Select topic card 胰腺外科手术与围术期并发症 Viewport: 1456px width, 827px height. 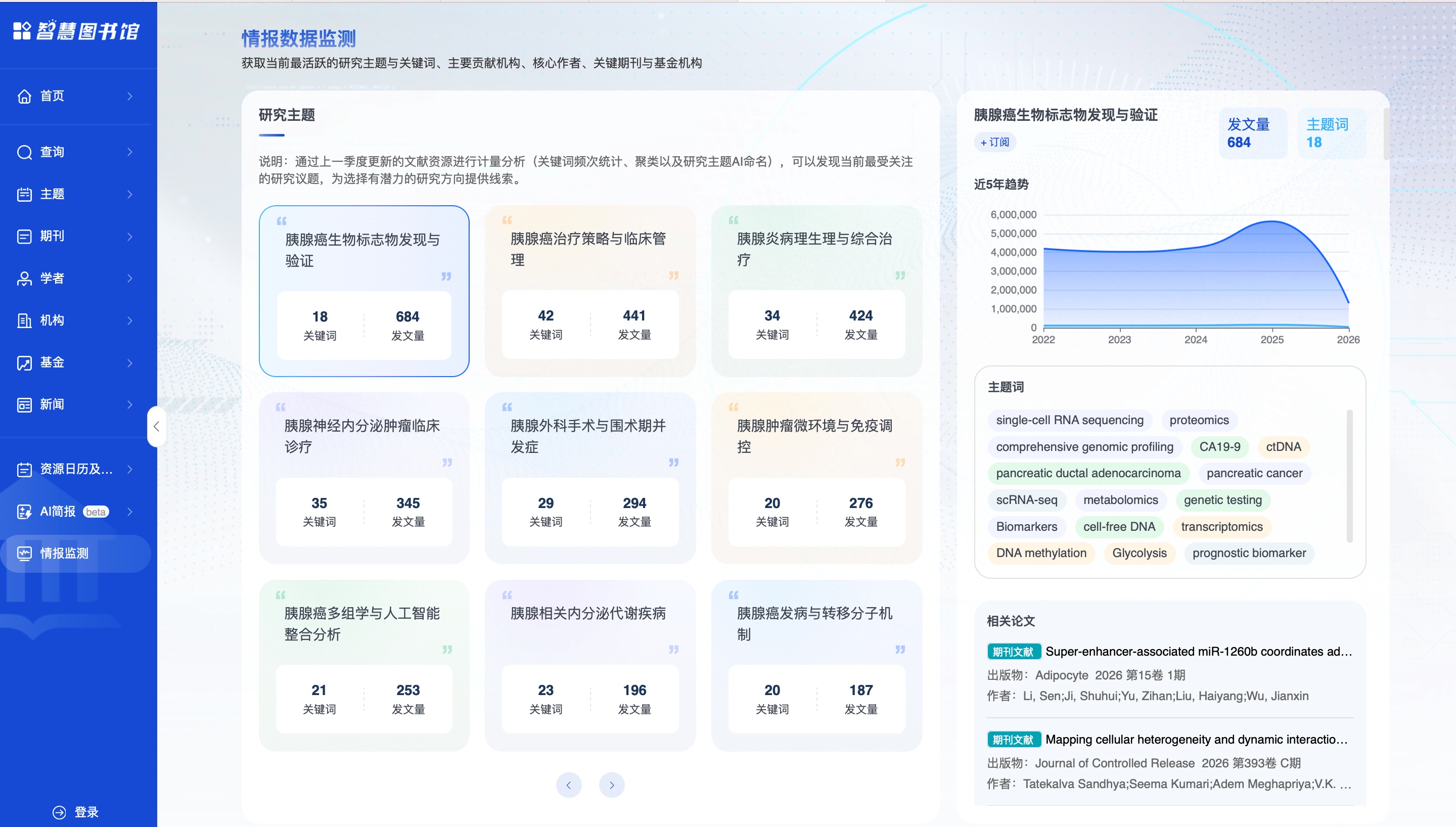[590, 478]
